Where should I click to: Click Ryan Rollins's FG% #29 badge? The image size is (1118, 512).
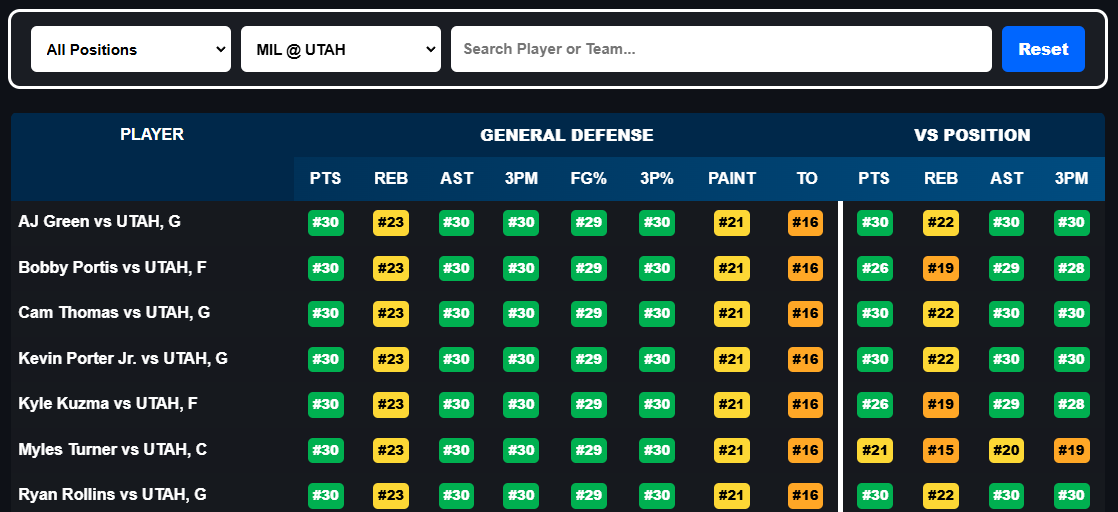pos(589,495)
